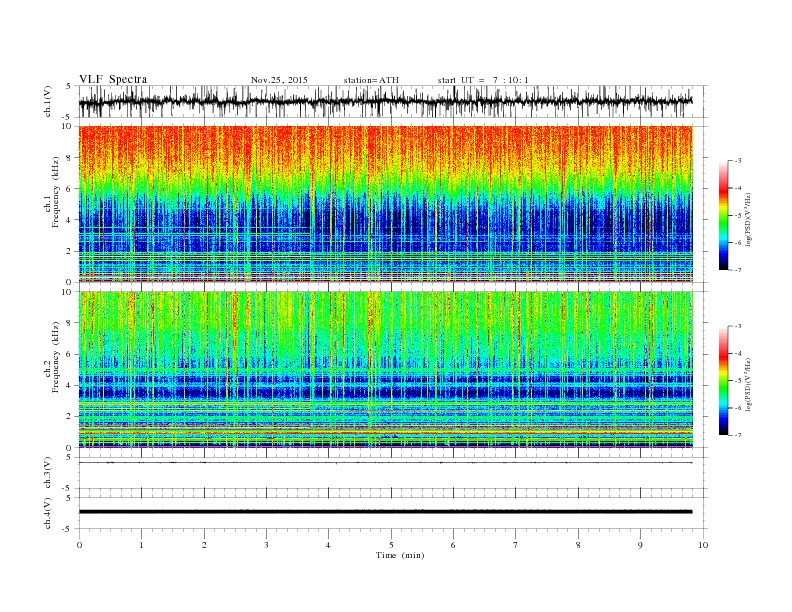
Task: Click time axis tick label "2"
Action: click(x=204, y=545)
